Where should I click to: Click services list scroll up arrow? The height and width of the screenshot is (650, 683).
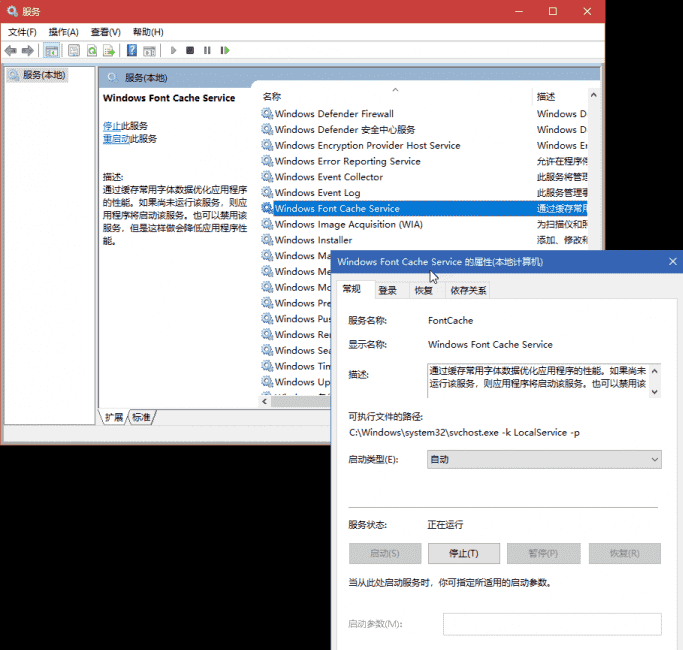593,95
